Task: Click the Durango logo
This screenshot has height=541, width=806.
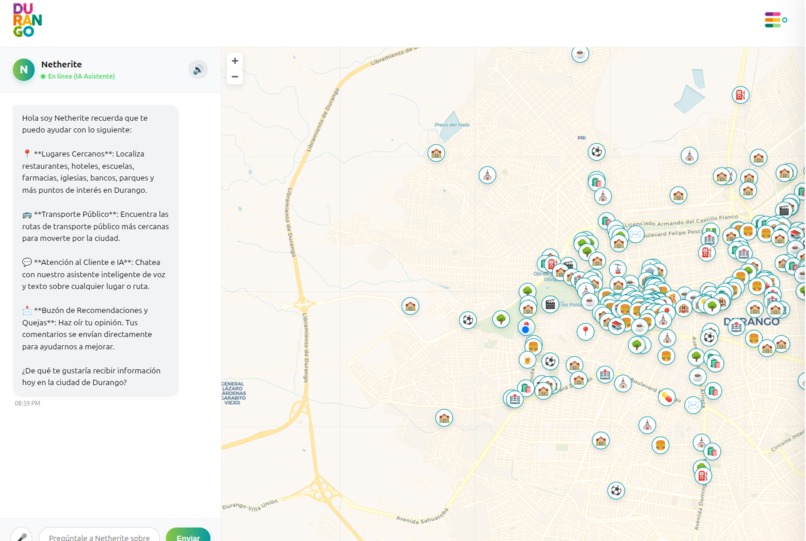Action: (27, 20)
